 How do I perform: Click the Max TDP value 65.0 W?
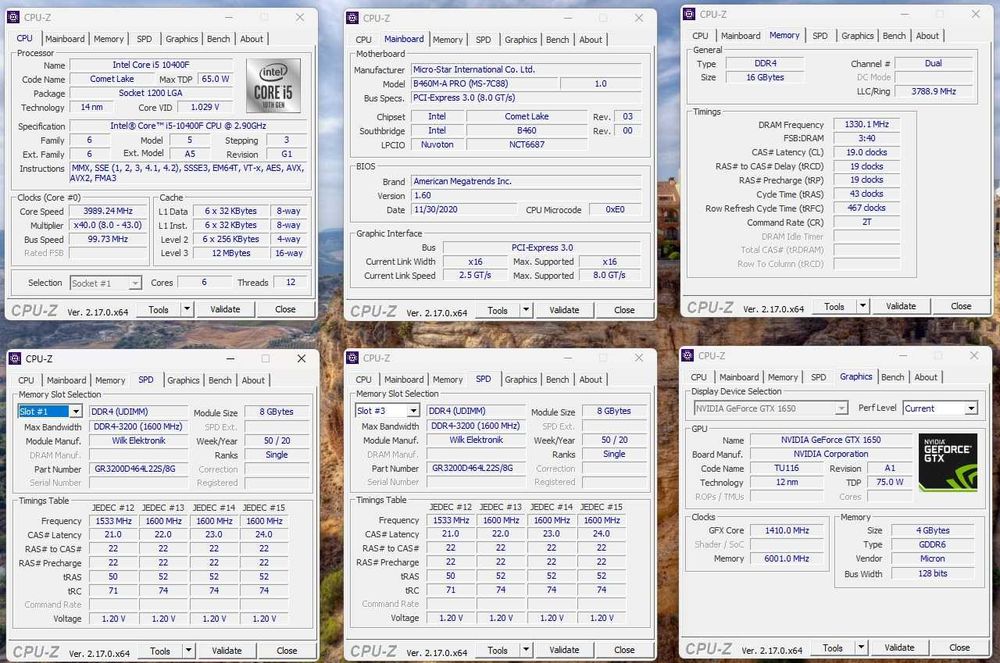coord(216,79)
